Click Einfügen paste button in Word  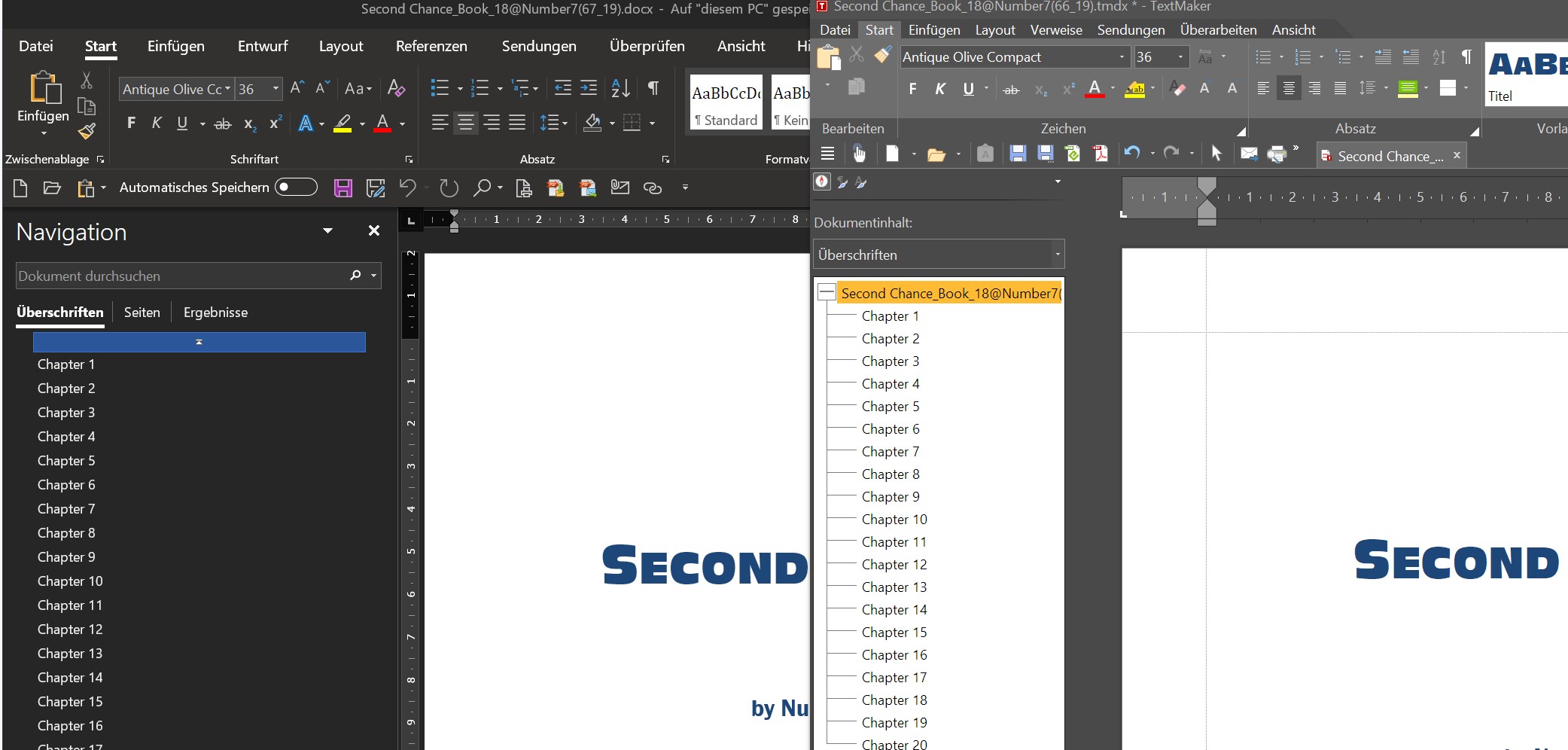coord(43,104)
